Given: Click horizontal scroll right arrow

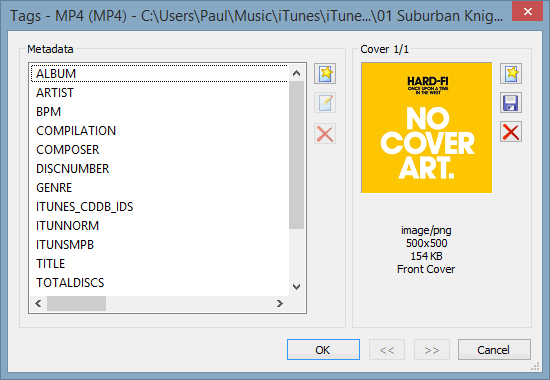Looking at the screenshot, I should tap(280, 303).
